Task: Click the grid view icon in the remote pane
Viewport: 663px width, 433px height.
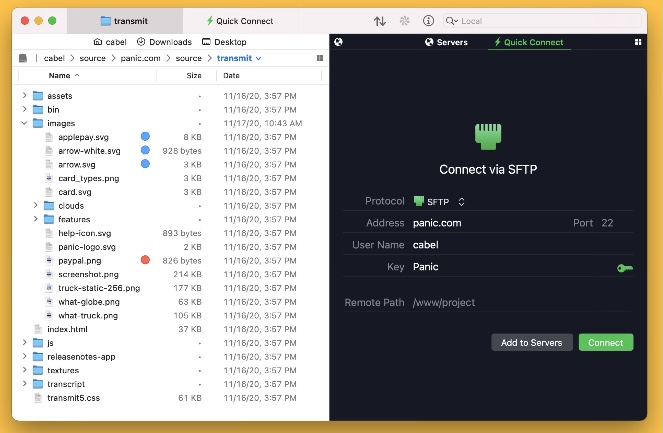Action: [638, 42]
